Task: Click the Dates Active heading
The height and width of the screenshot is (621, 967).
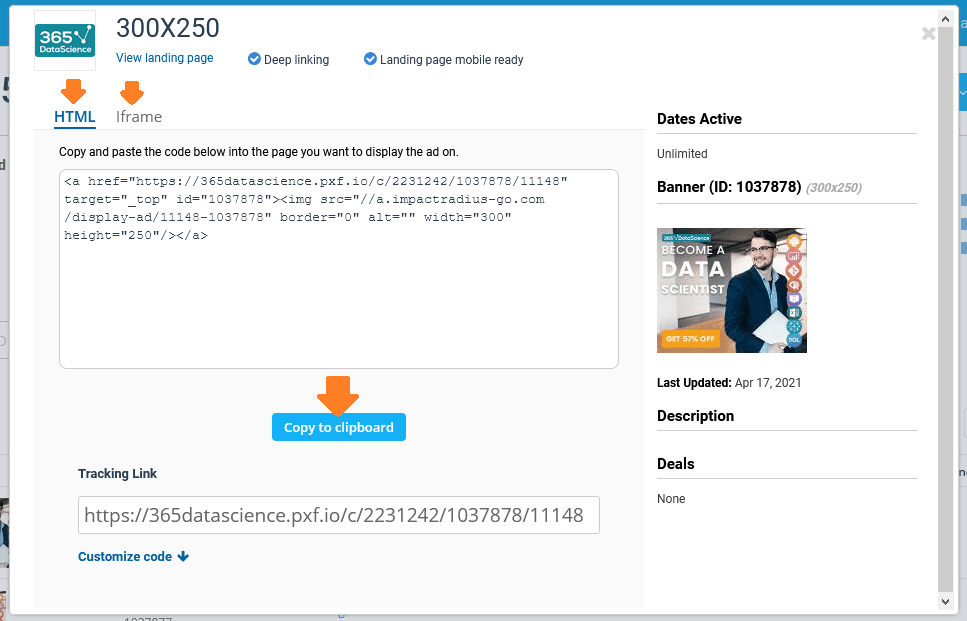Action: click(699, 119)
